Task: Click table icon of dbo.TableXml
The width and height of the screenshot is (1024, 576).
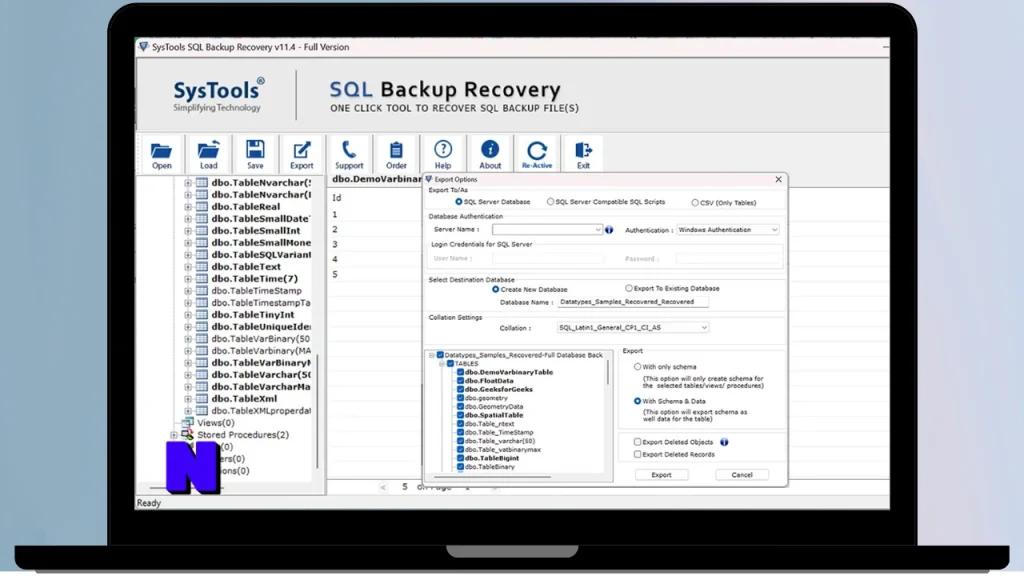Action: (x=202, y=398)
